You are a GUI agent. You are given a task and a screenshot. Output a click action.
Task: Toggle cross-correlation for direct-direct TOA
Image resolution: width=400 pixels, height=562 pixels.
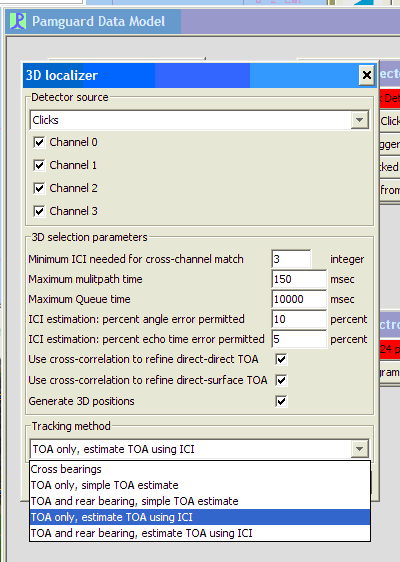click(x=281, y=359)
